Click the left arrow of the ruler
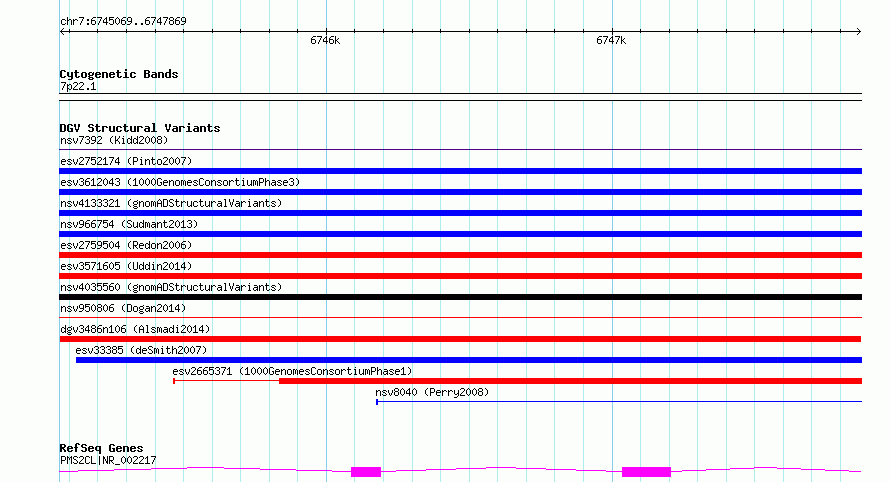The image size is (890, 482). click(x=64, y=32)
